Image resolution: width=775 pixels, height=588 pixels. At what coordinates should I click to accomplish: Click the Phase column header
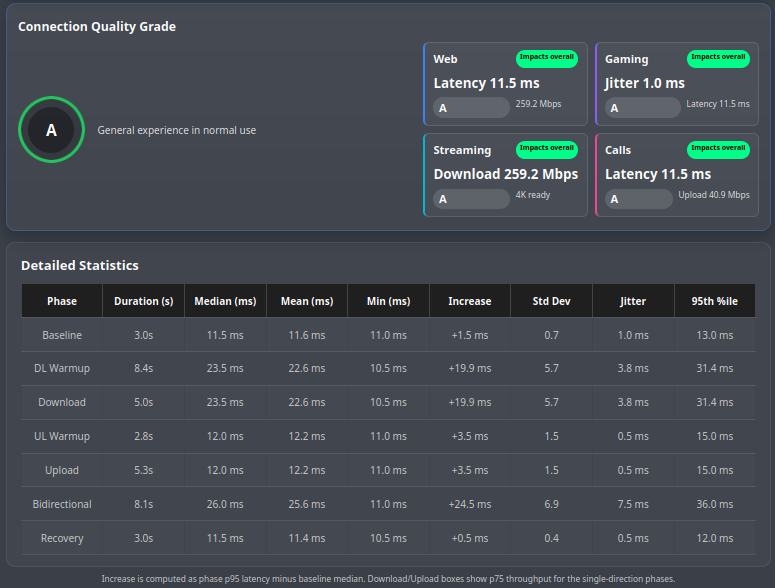coord(62,300)
